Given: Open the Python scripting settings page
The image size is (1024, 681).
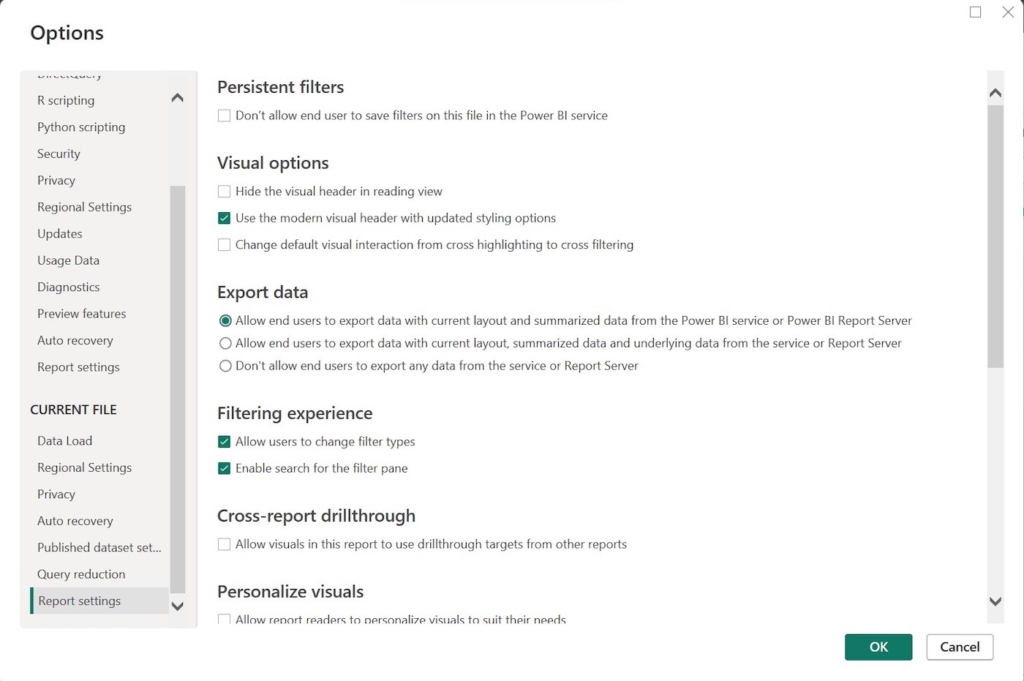Looking at the screenshot, I should (x=81, y=127).
